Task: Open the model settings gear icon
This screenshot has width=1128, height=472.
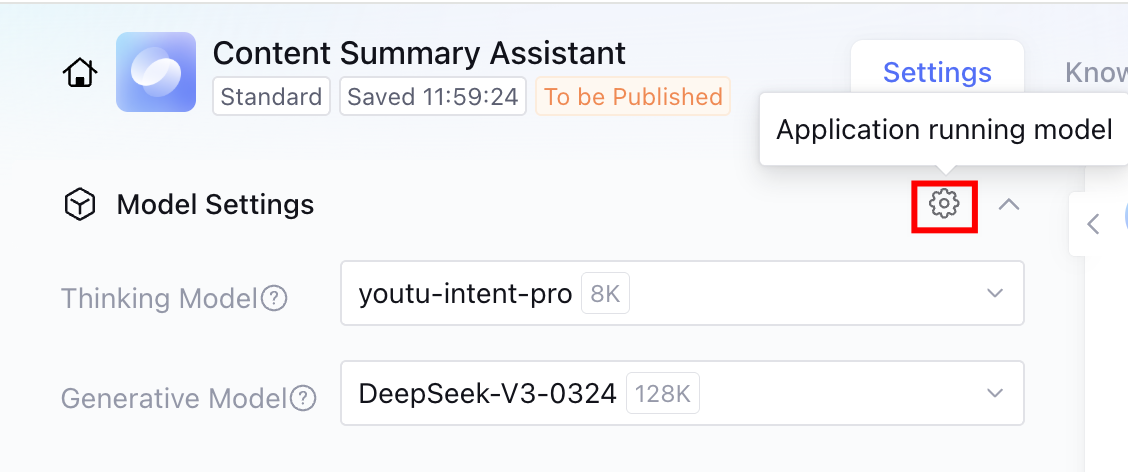Action: pos(944,204)
